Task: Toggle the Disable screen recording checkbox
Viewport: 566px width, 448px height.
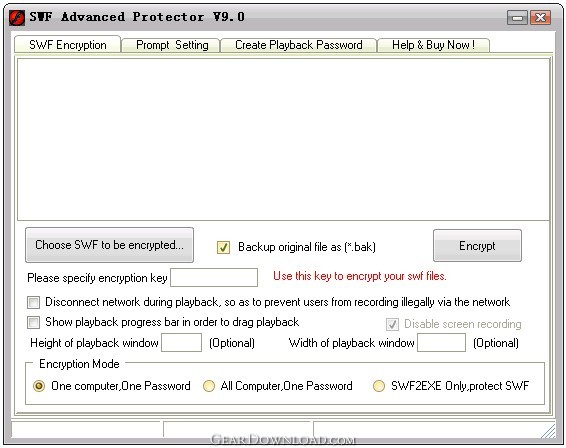Action: (392, 324)
